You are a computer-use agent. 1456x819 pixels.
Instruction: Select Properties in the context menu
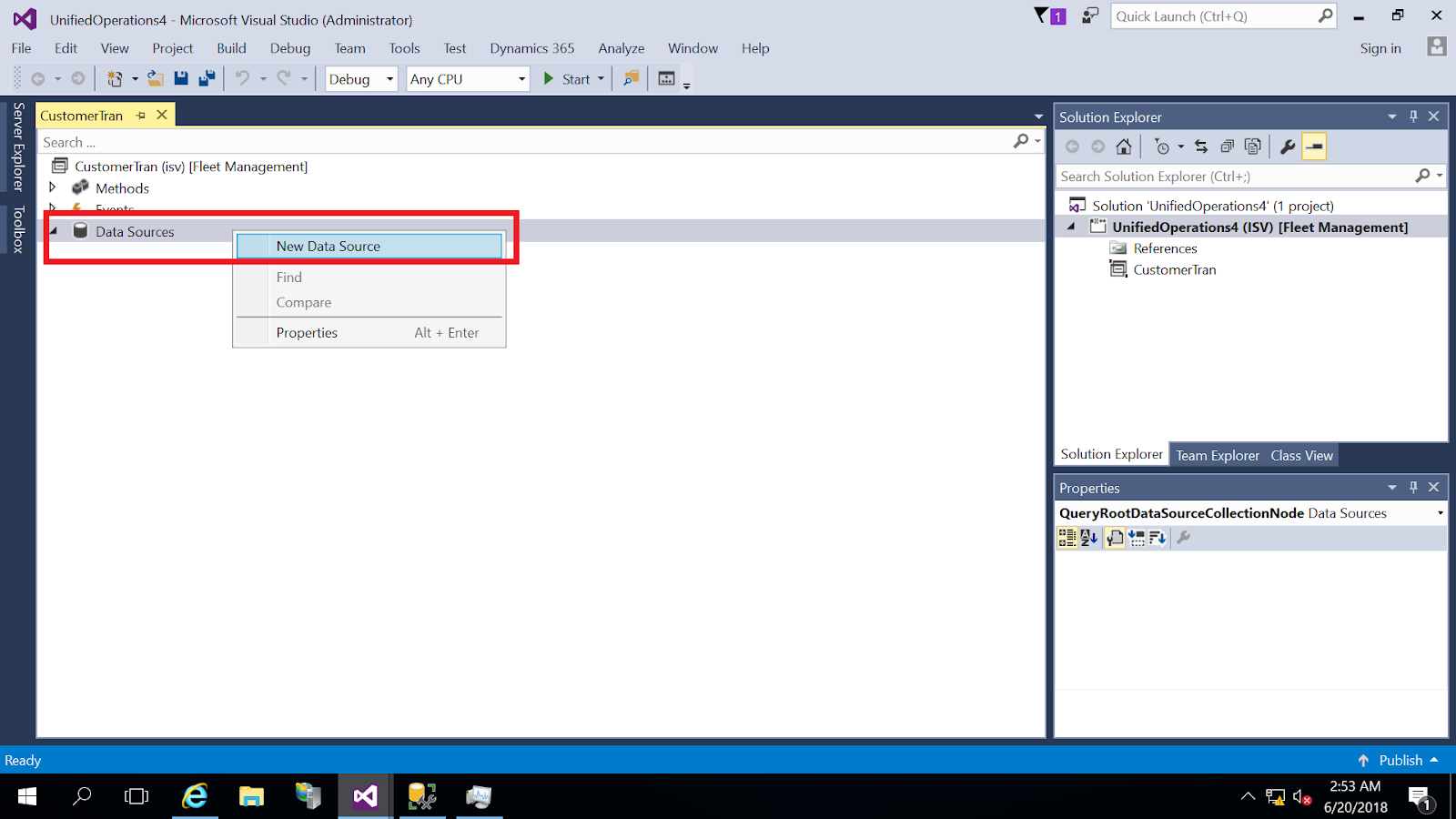(x=369, y=332)
